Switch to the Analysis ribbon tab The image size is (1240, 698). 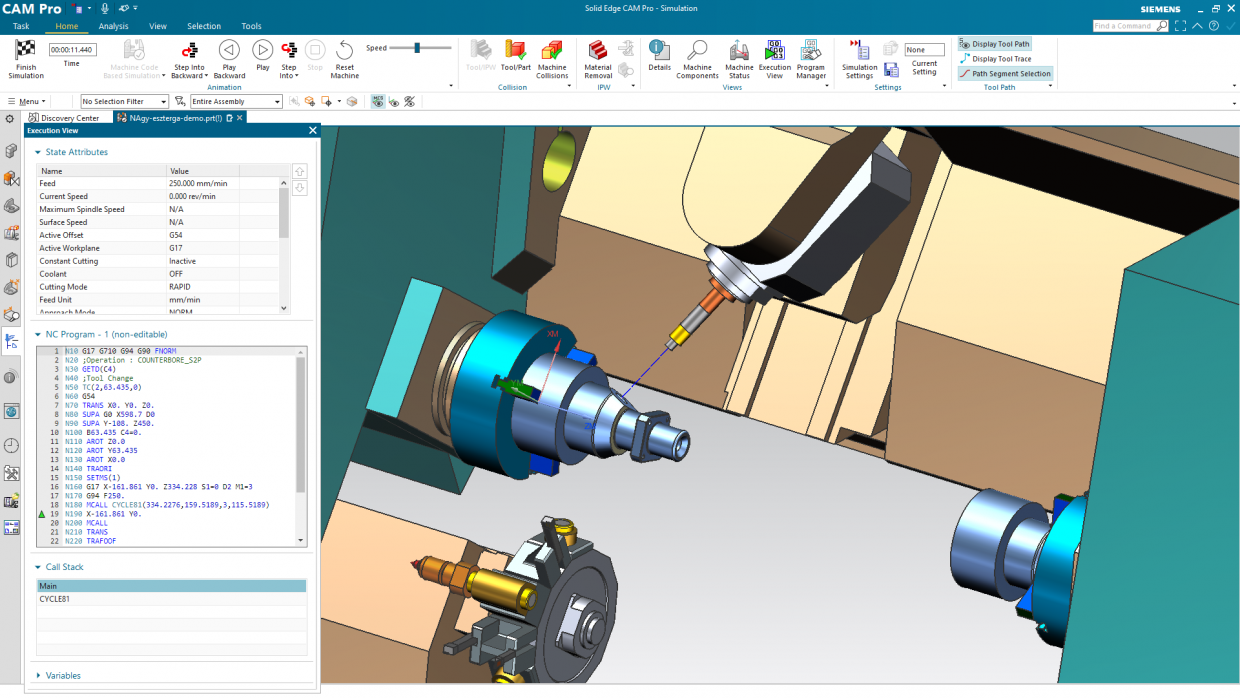(113, 26)
